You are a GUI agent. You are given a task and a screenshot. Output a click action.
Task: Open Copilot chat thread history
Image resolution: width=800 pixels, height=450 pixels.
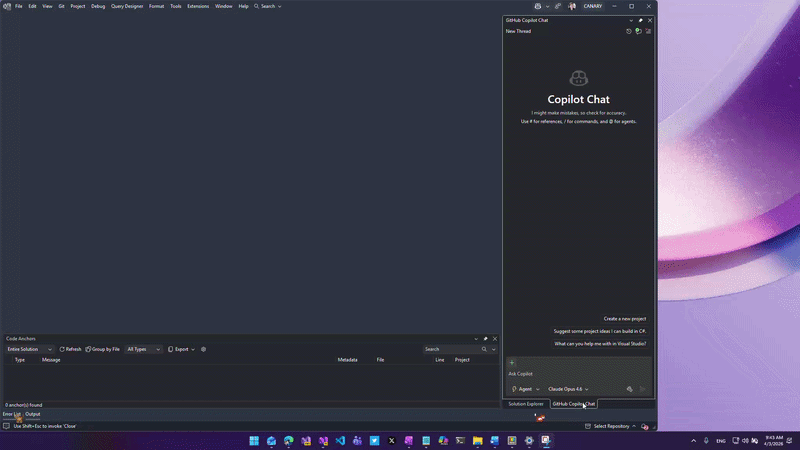pos(629,31)
